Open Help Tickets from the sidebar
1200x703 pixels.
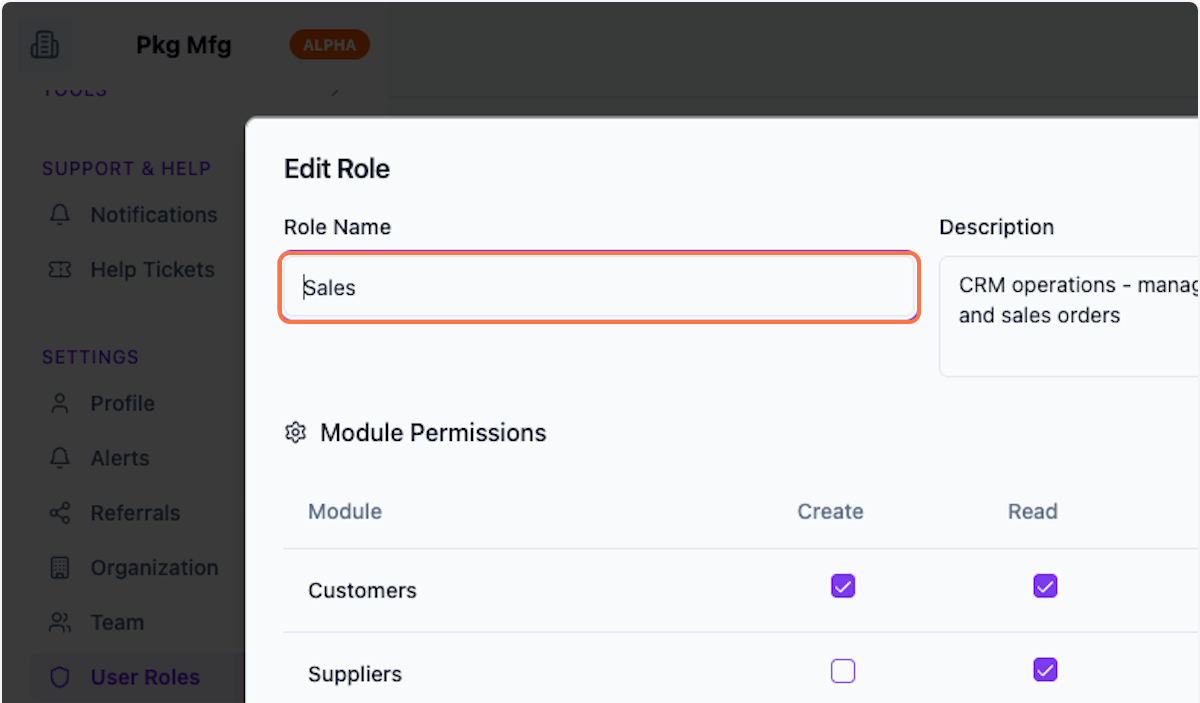152,269
